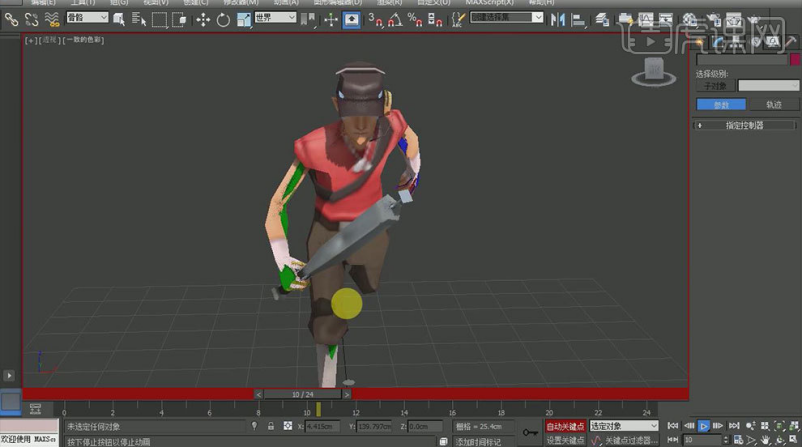803x448 pixels.
Task: Click the Graphite ribbon toggle icon
Action: coord(625,20)
